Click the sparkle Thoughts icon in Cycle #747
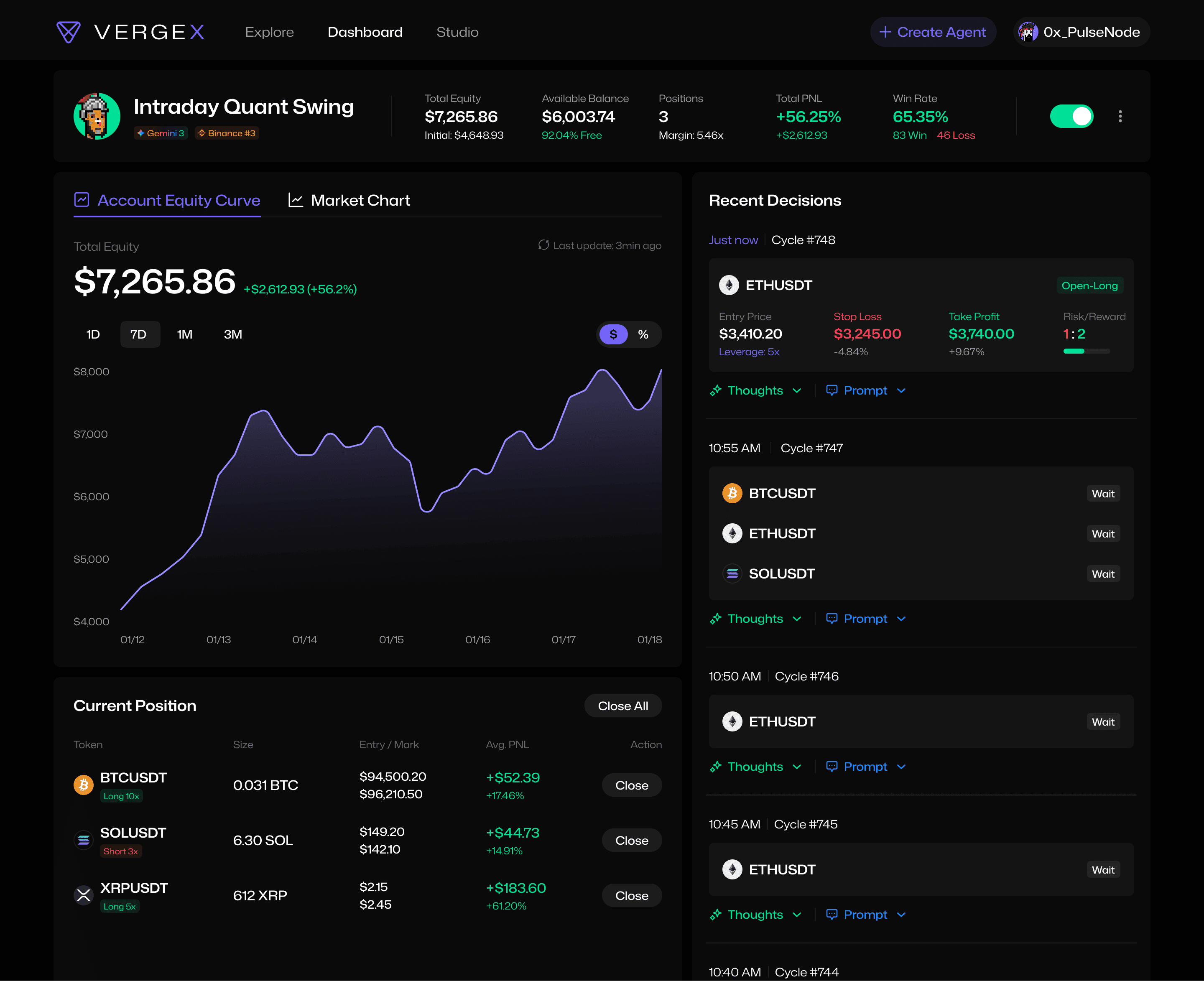This screenshot has width=1204, height=981. pos(716,619)
